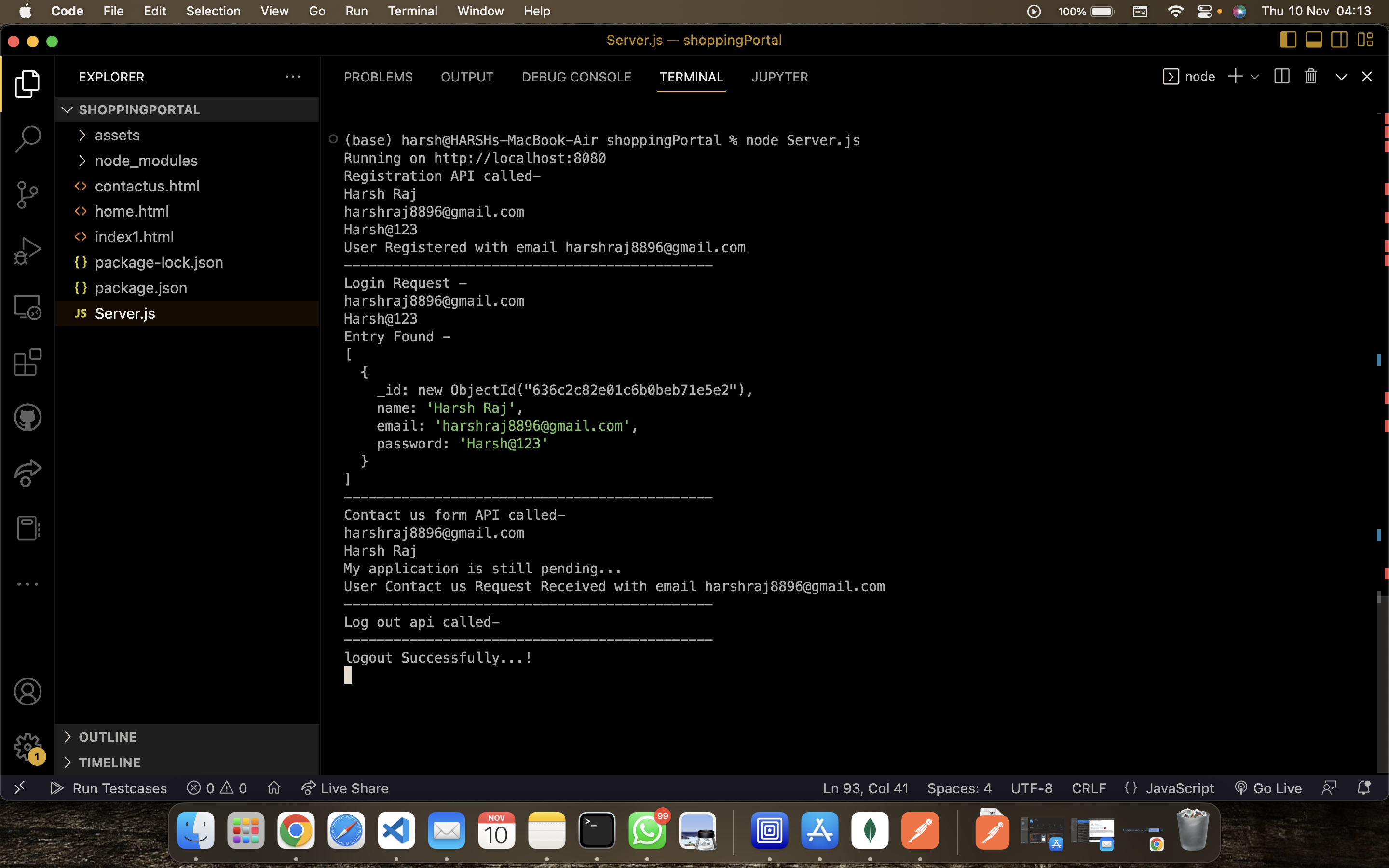This screenshot has height=868, width=1389.
Task: Expand the TIMELINE section
Action: tap(187, 762)
